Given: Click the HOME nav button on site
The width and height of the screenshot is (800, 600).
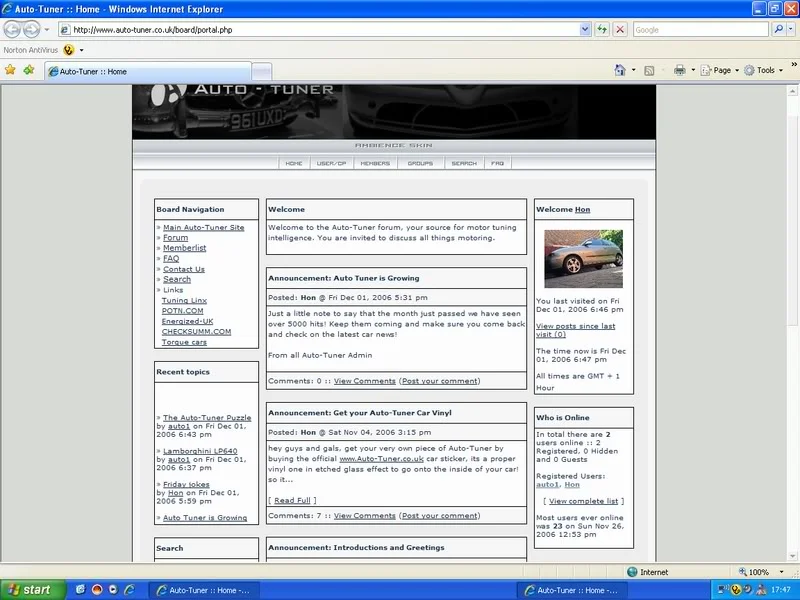Looking at the screenshot, I should (294, 163).
